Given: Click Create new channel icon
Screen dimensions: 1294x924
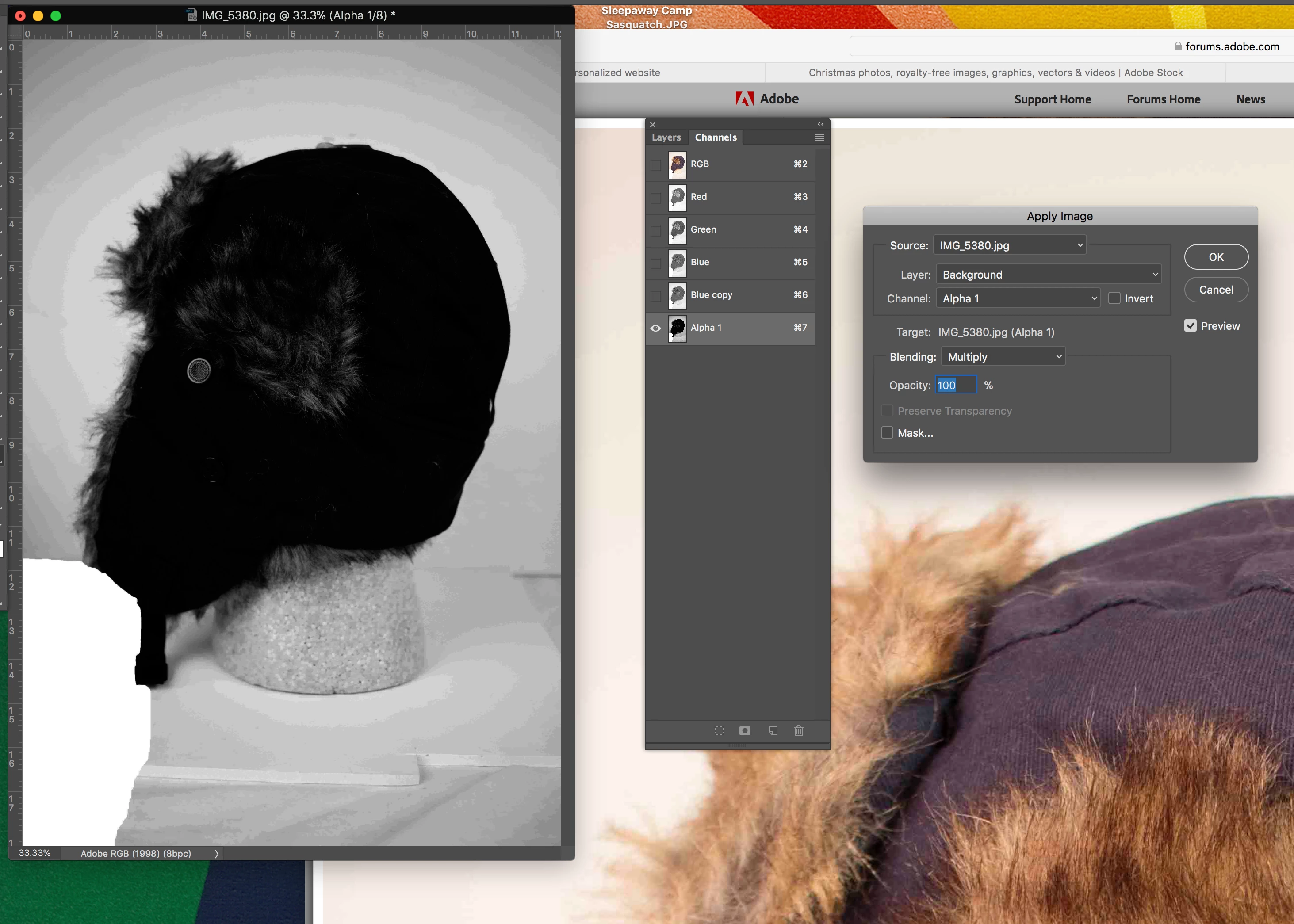Looking at the screenshot, I should coord(773,730).
